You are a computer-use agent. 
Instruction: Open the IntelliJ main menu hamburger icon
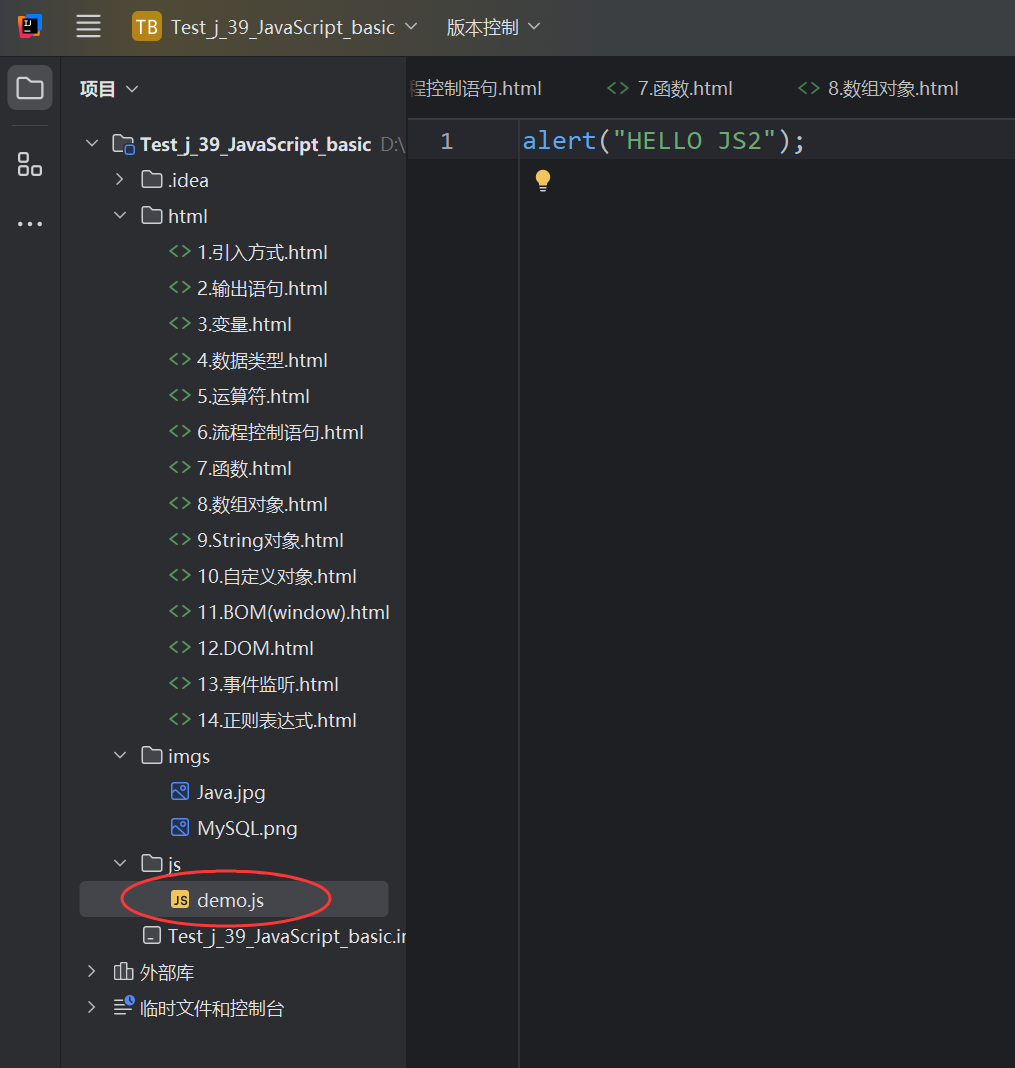(x=88, y=27)
